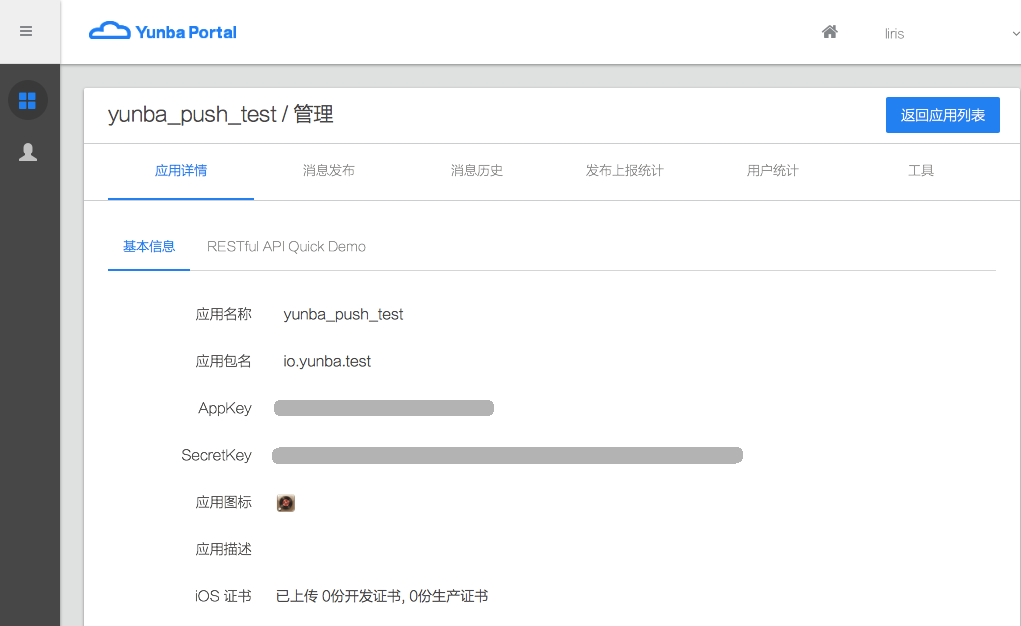Open the hamburger menu
1021x626 pixels.
click(x=26, y=31)
